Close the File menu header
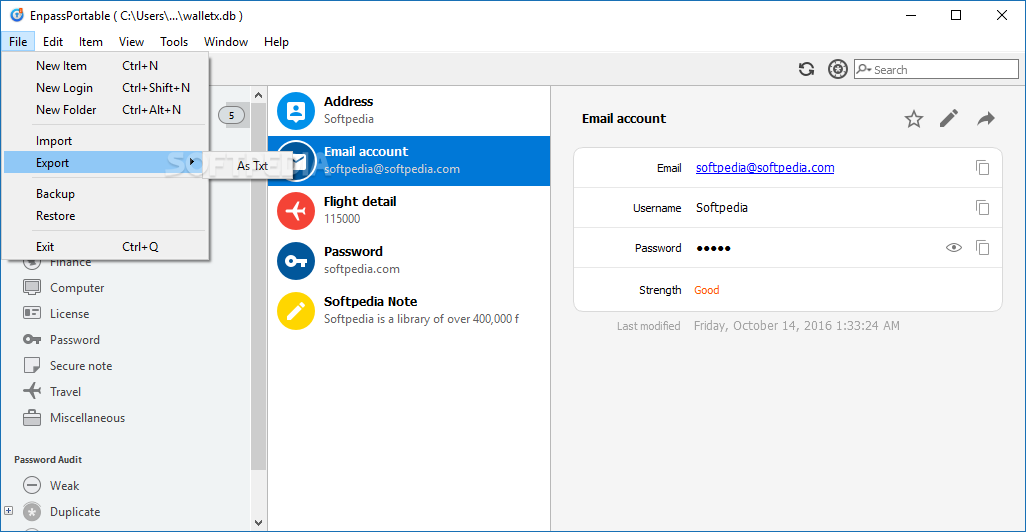Viewport: 1026px width, 532px height. (x=18, y=42)
